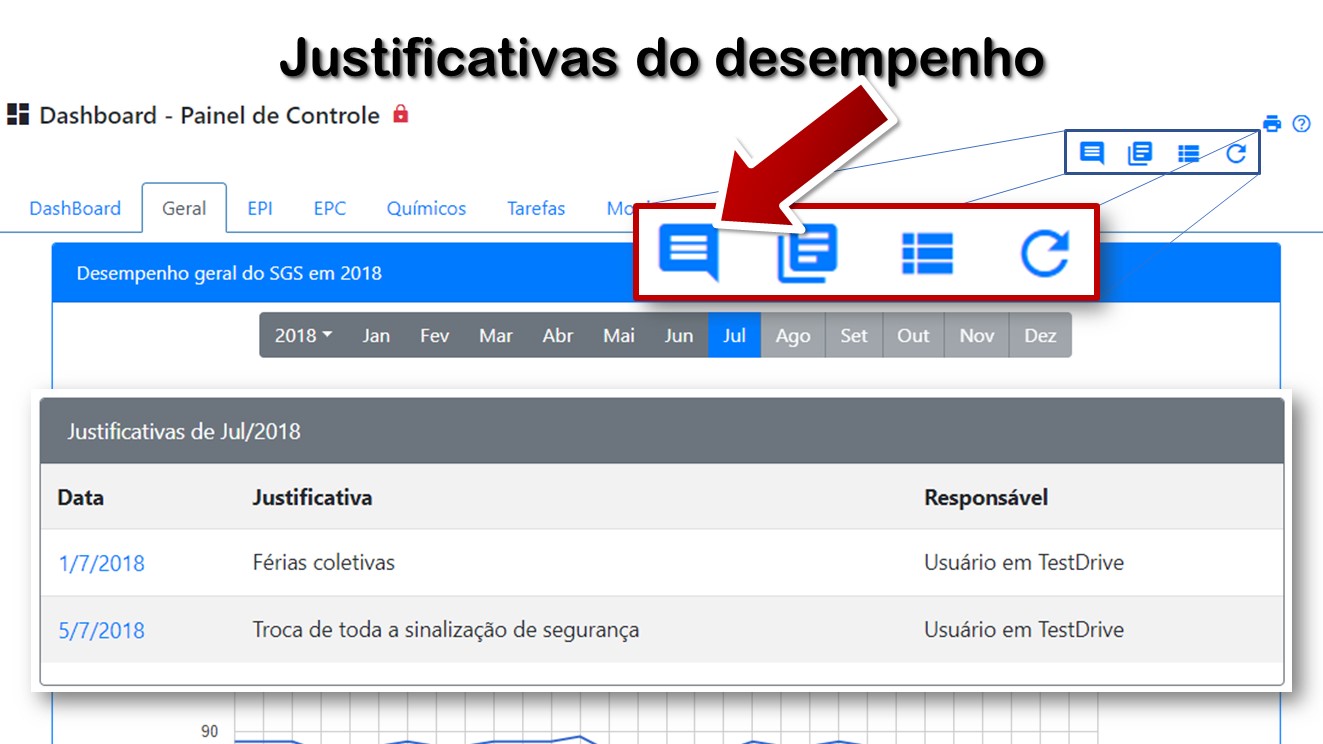Select month Fev
The image size is (1323, 744).
434,335
